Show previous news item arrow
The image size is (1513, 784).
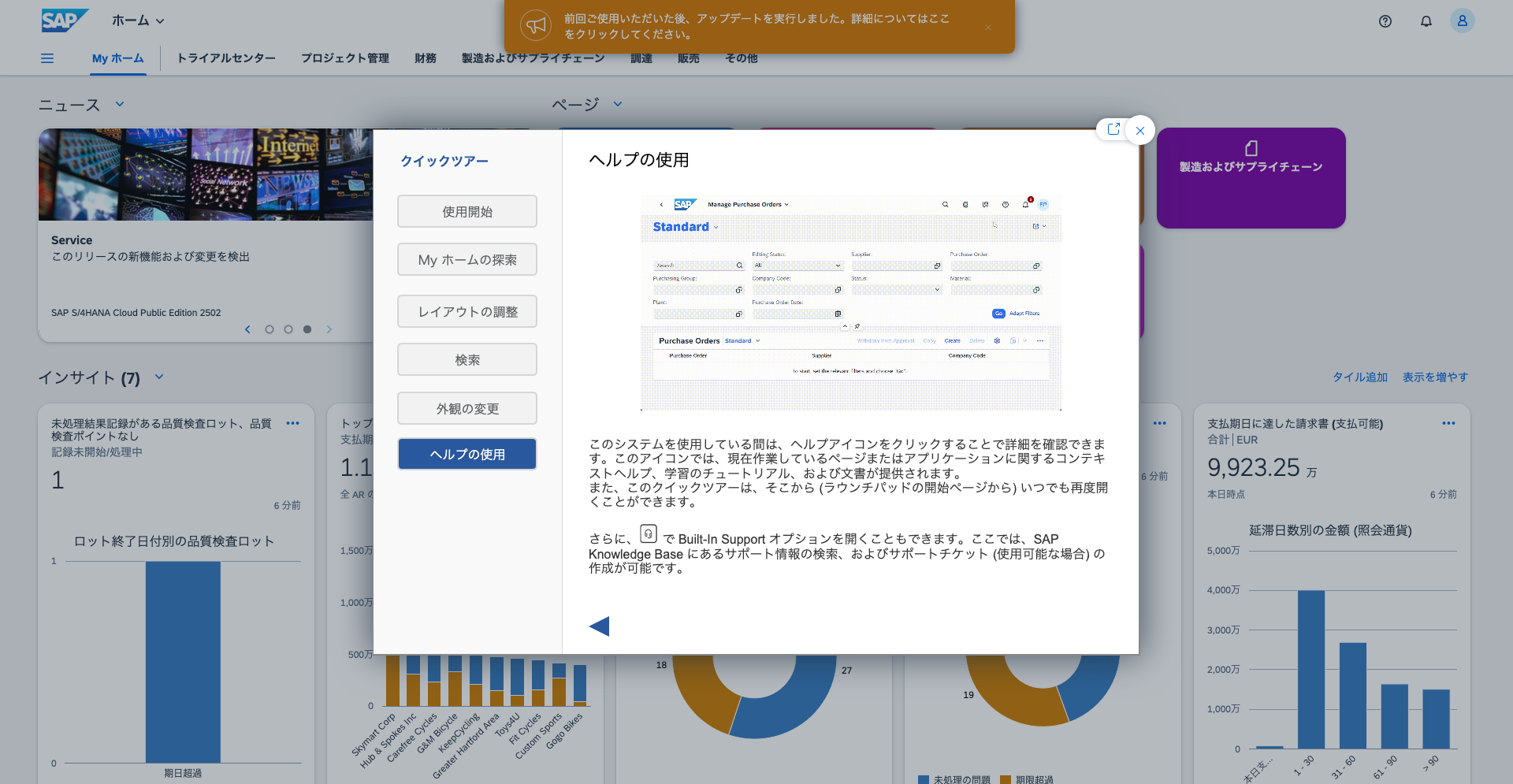click(x=247, y=329)
